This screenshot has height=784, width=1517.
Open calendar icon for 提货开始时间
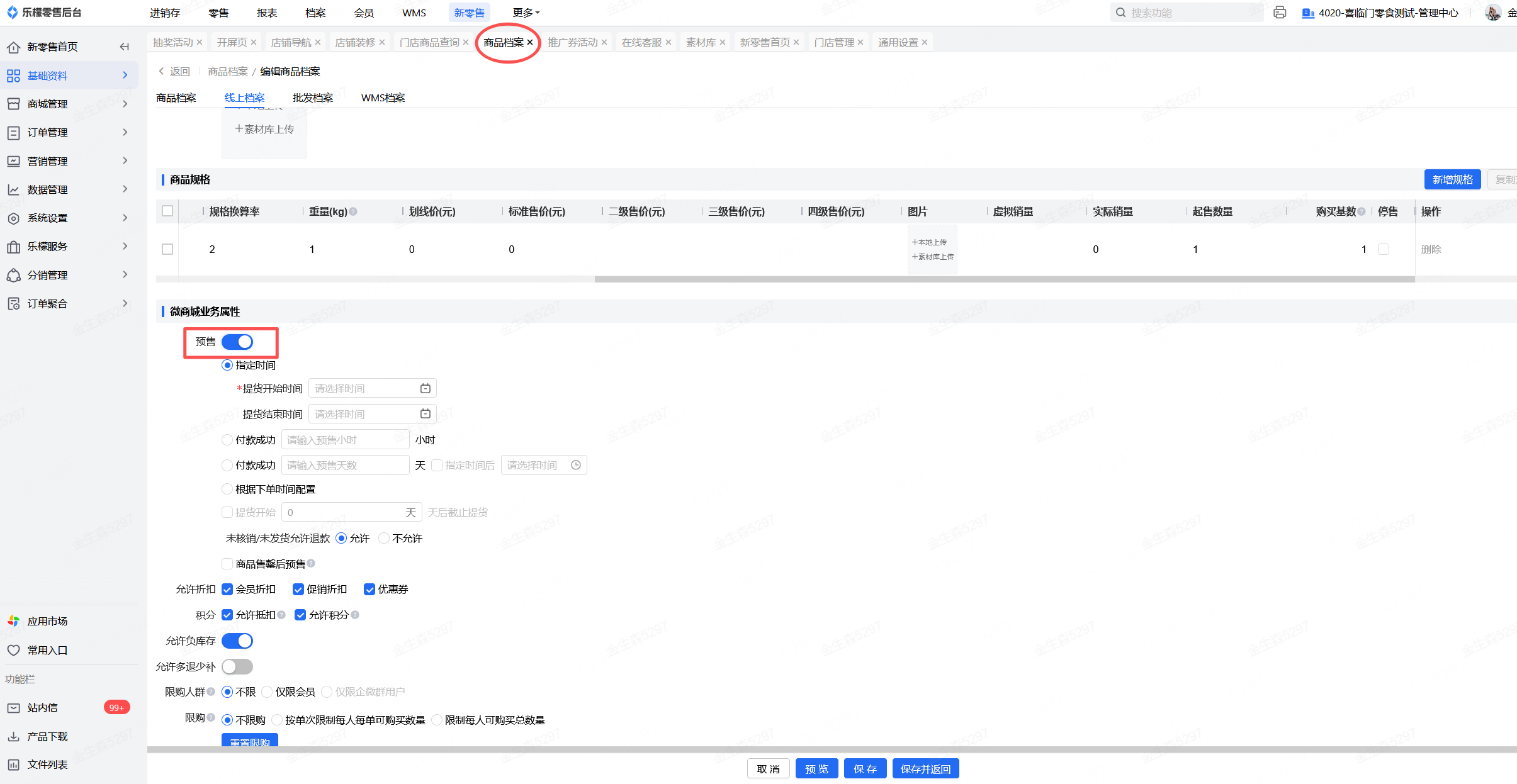pos(426,388)
